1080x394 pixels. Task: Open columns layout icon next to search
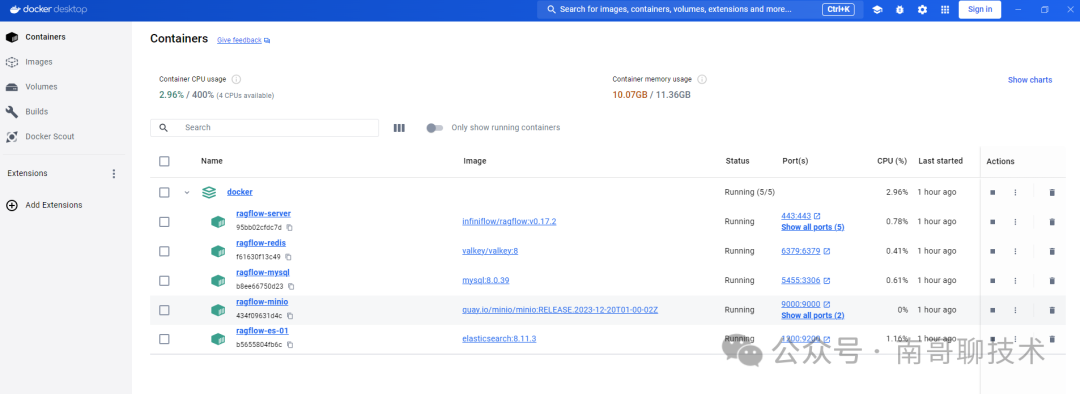(399, 128)
